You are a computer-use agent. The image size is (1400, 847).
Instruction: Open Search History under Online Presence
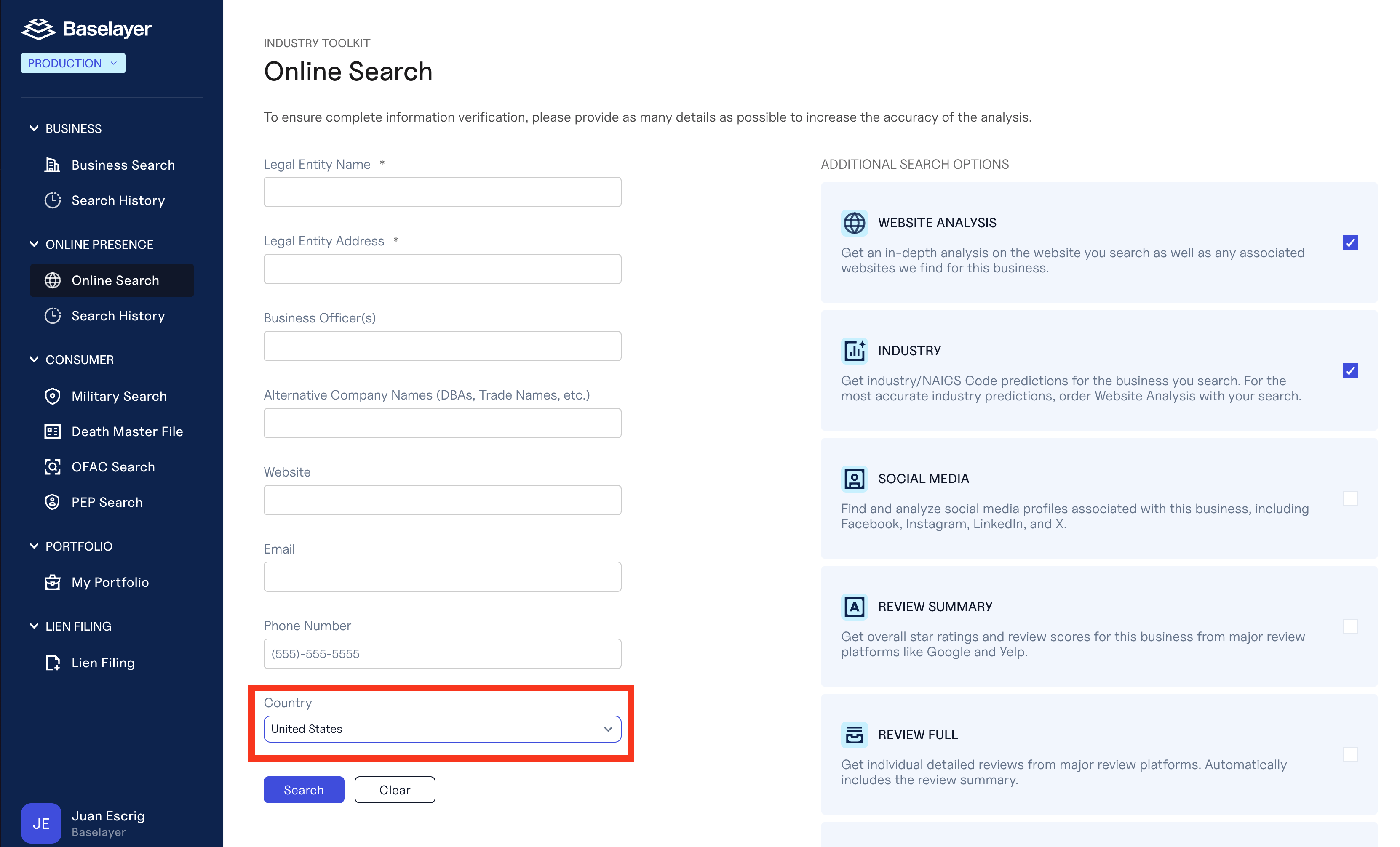coord(118,316)
